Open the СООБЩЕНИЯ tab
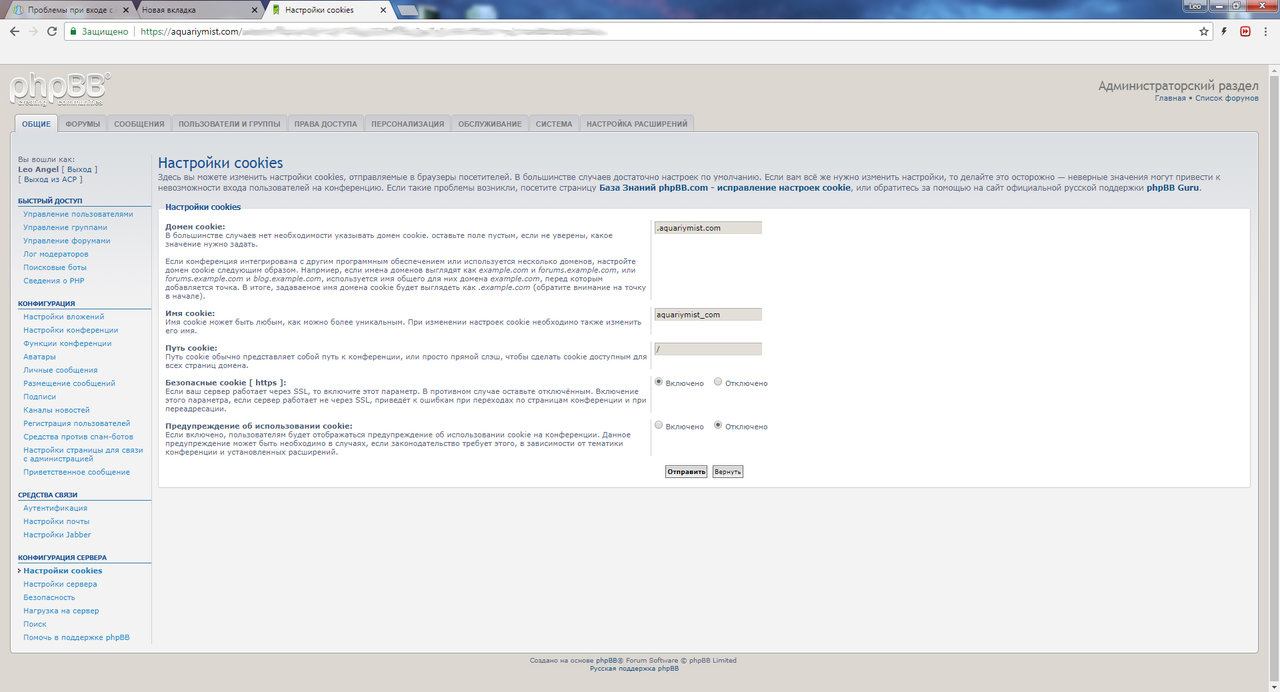1280x692 pixels. (139, 124)
